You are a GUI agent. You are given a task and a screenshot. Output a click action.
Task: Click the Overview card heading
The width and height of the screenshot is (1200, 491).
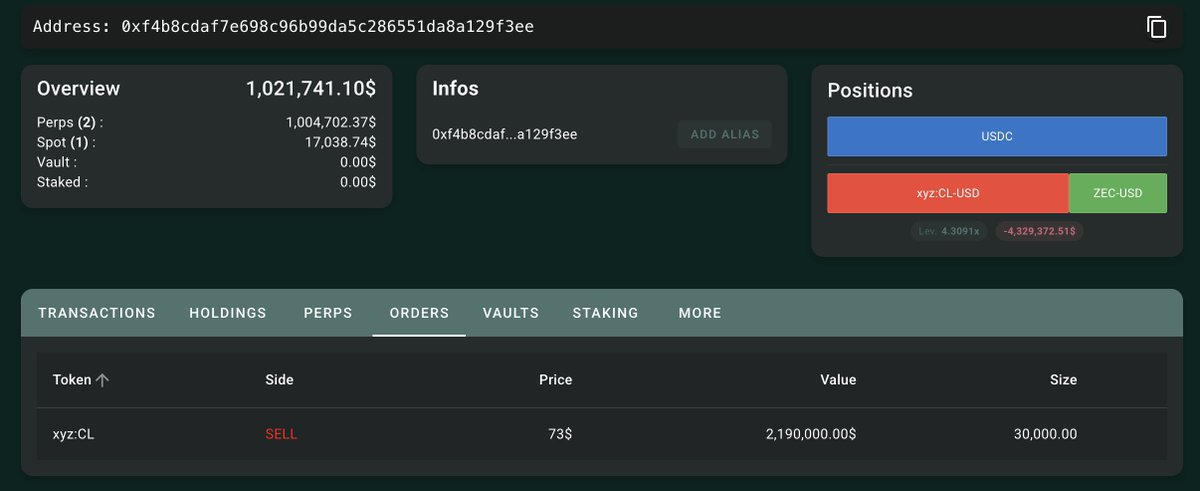(78, 89)
